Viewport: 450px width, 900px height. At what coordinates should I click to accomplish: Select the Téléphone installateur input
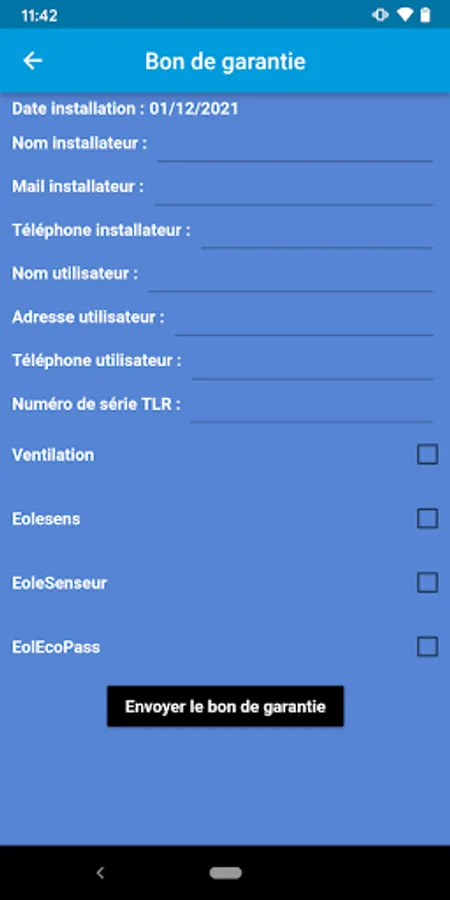point(317,233)
